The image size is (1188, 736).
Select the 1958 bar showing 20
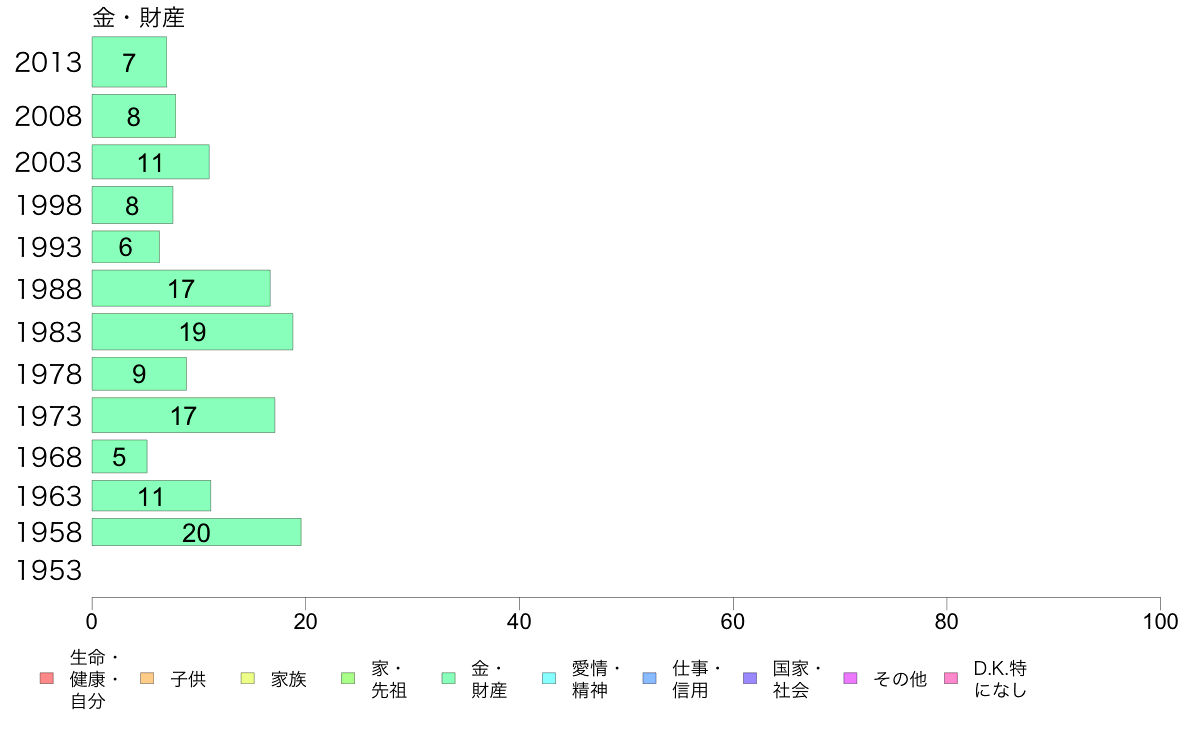pos(197,532)
